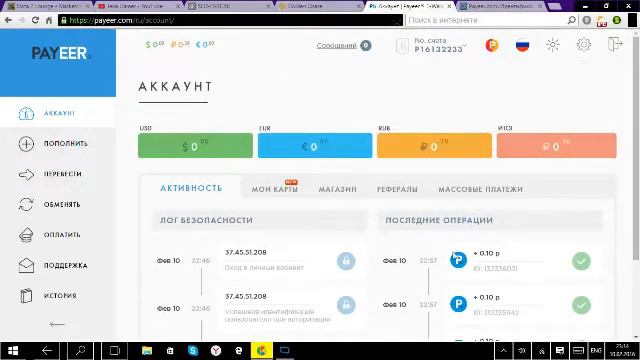Viewport: 640px width, 360px height.
Task: Switch to Рефералы tab
Action: (397, 189)
